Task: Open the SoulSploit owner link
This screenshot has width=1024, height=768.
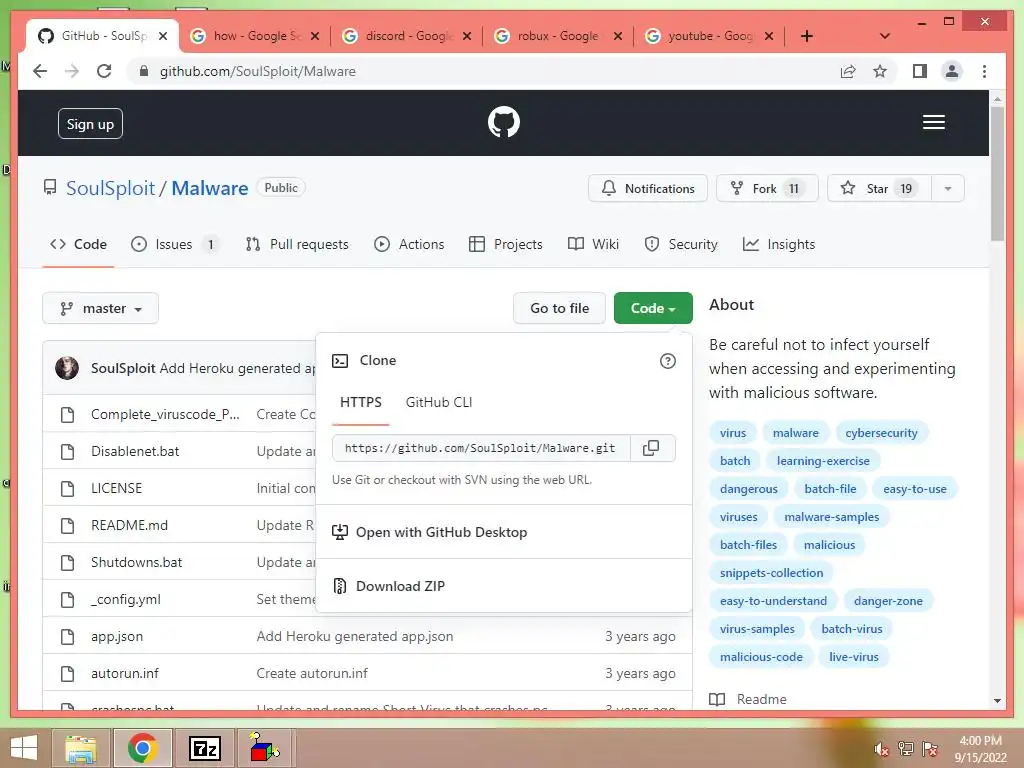Action: 110,188
